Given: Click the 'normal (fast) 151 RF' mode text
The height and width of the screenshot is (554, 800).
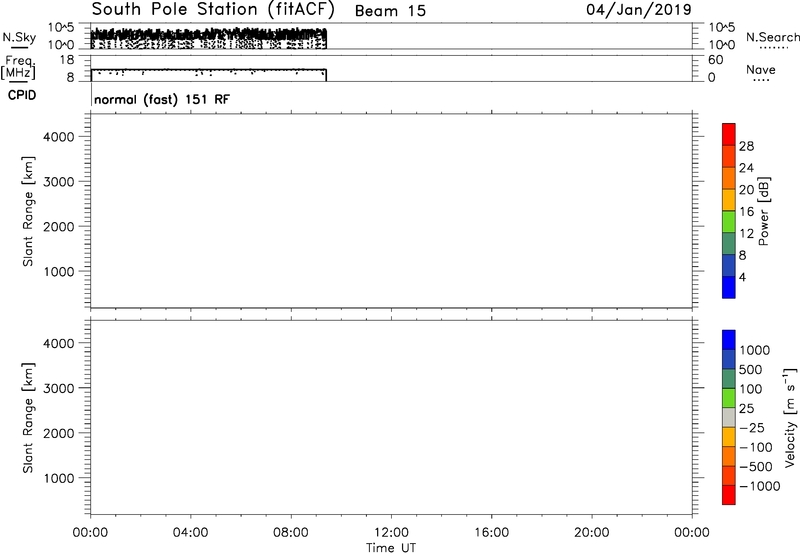Looking at the screenshot, I should (x=162, y=99).
